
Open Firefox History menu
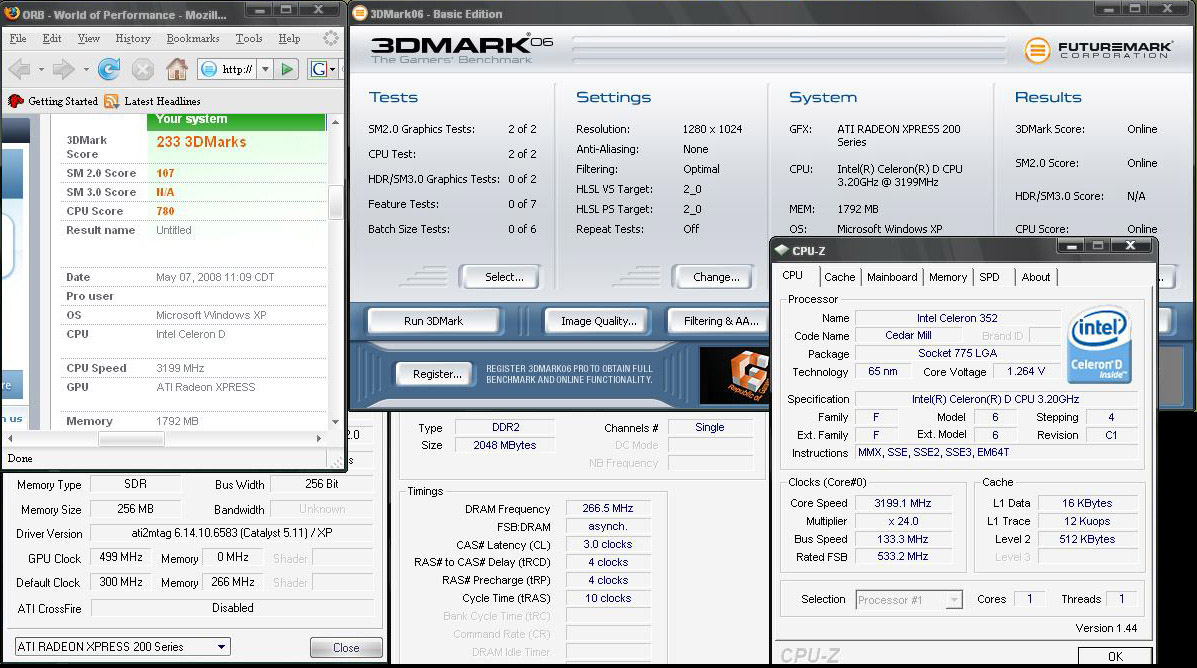[133, 38]
